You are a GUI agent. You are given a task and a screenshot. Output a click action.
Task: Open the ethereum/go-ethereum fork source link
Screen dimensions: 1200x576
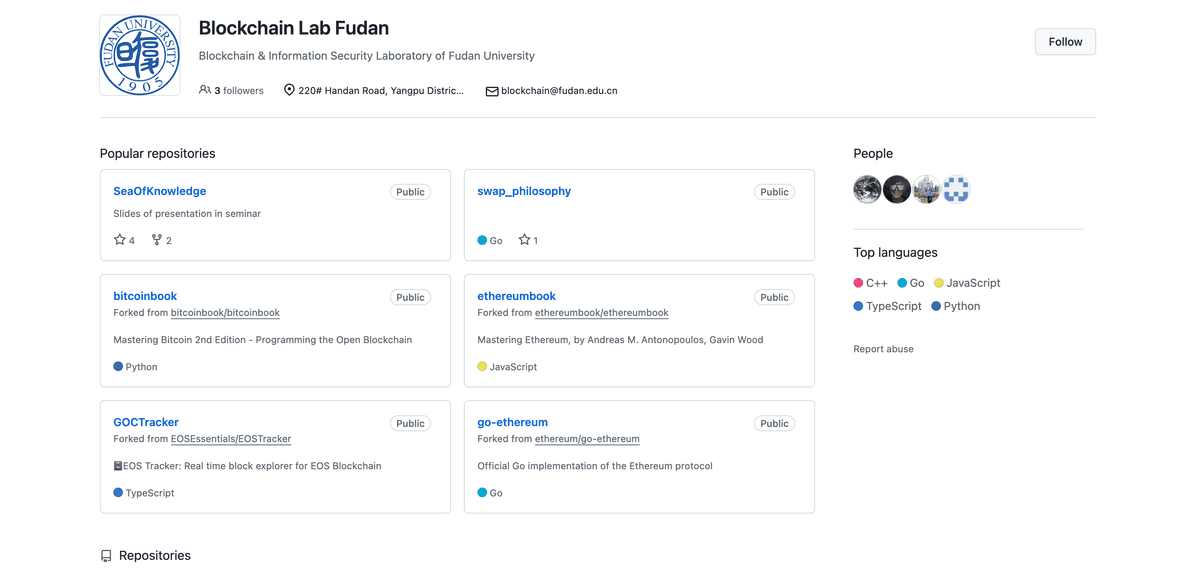pos(587,439)
